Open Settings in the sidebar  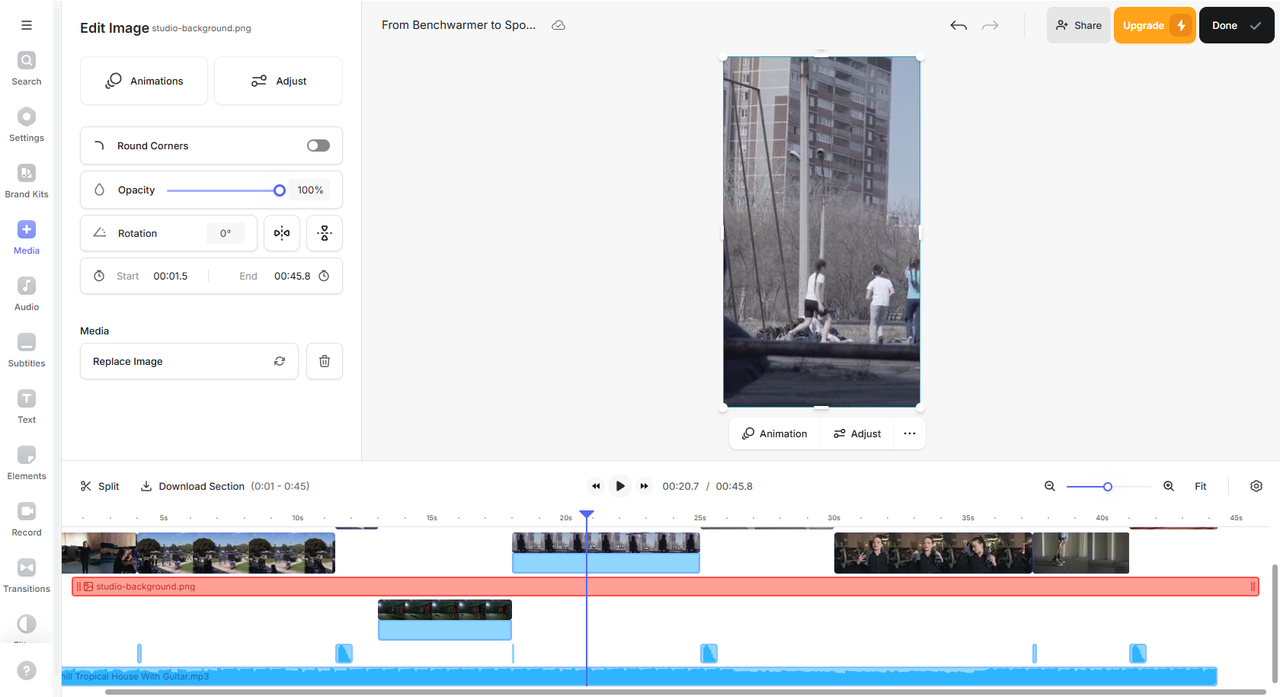point(26,125)
